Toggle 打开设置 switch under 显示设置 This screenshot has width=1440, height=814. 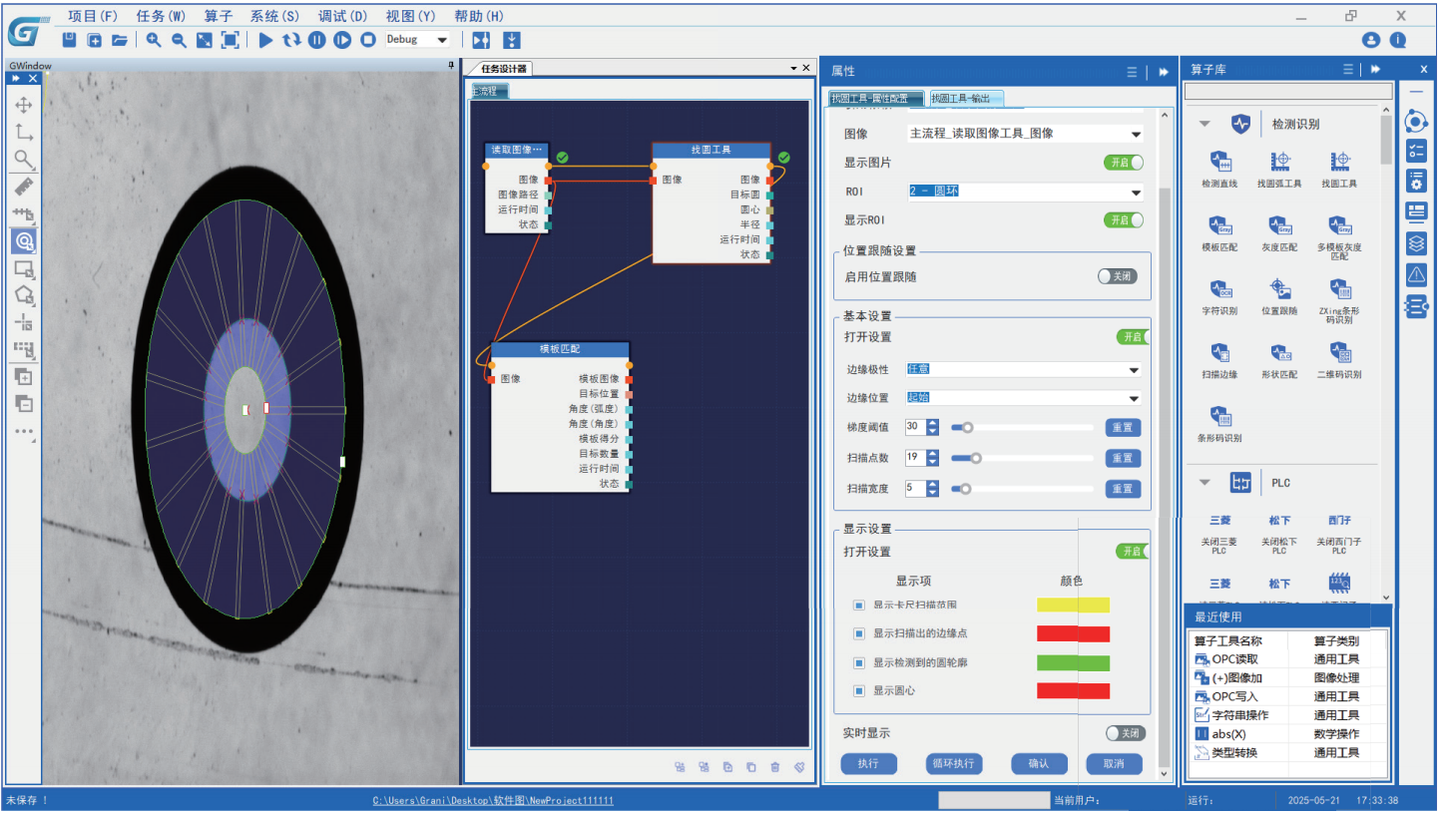click(x=1133, y=551)
